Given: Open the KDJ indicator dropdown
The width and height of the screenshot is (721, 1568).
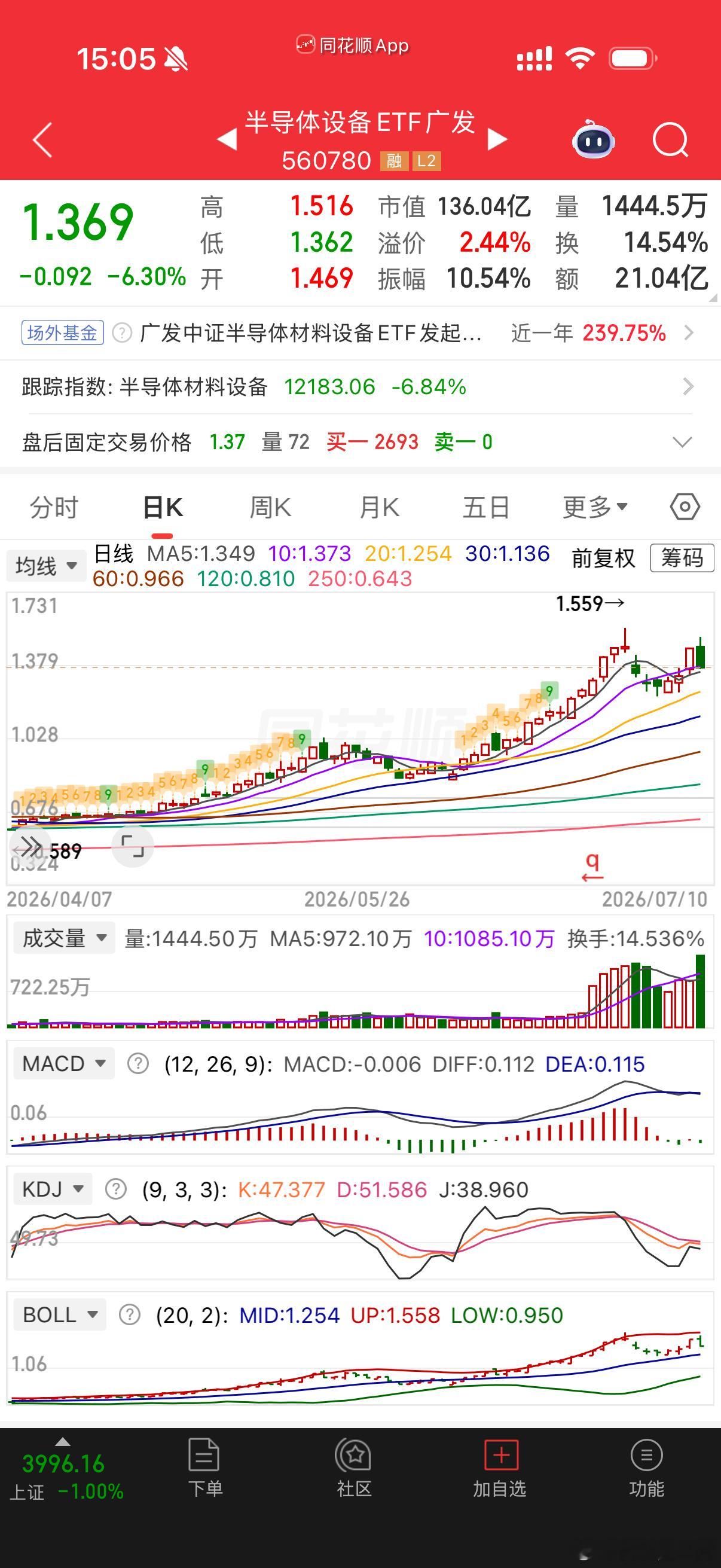Looking at the screenshot, I should tap(53, 1189).
